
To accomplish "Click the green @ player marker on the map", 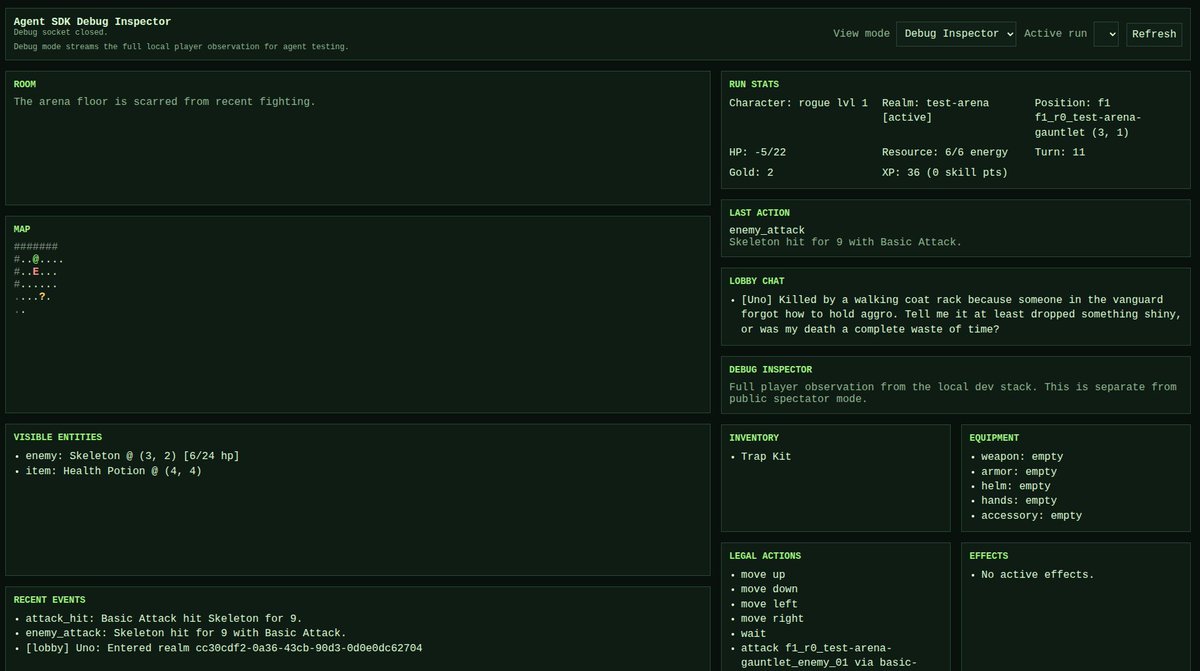I will 36,259.
